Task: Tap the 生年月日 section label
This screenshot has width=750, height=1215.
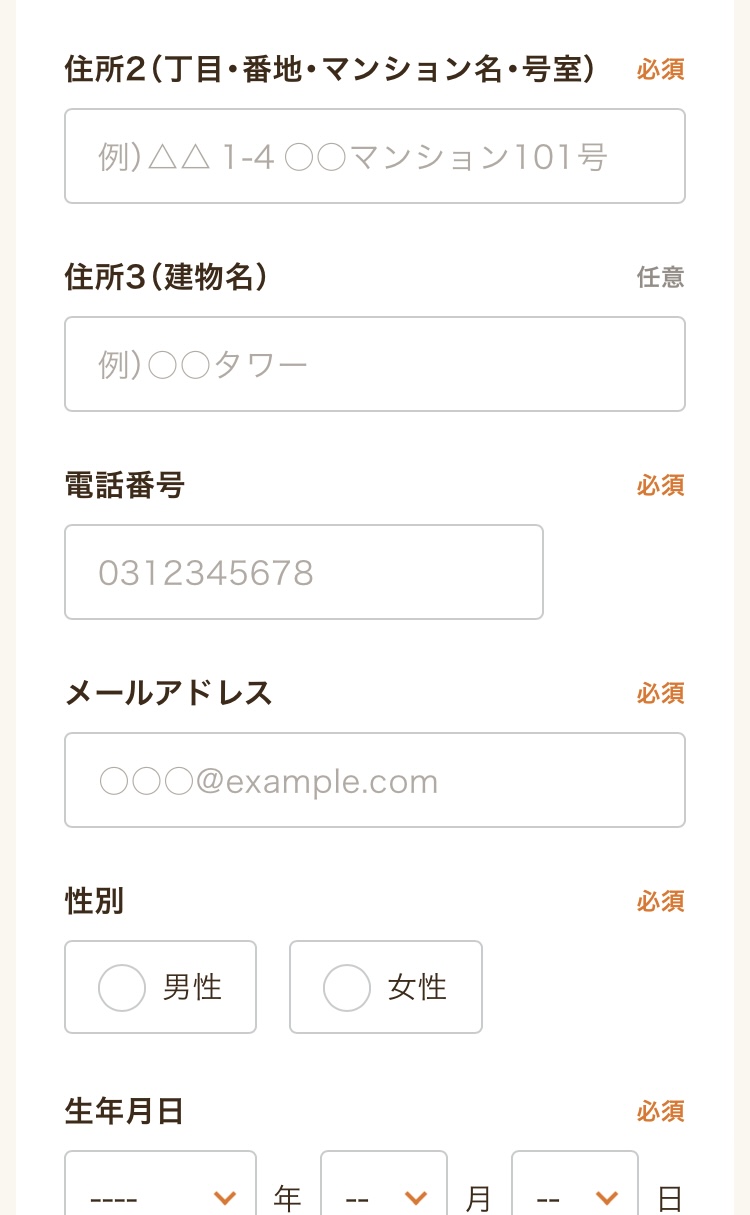Action: 124,1111
